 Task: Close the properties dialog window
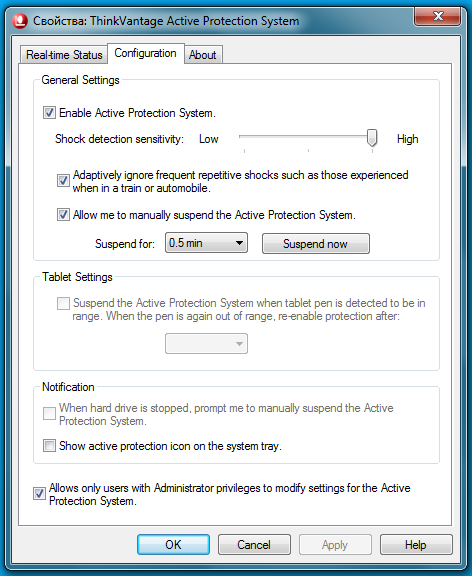(x=437, y=17)
